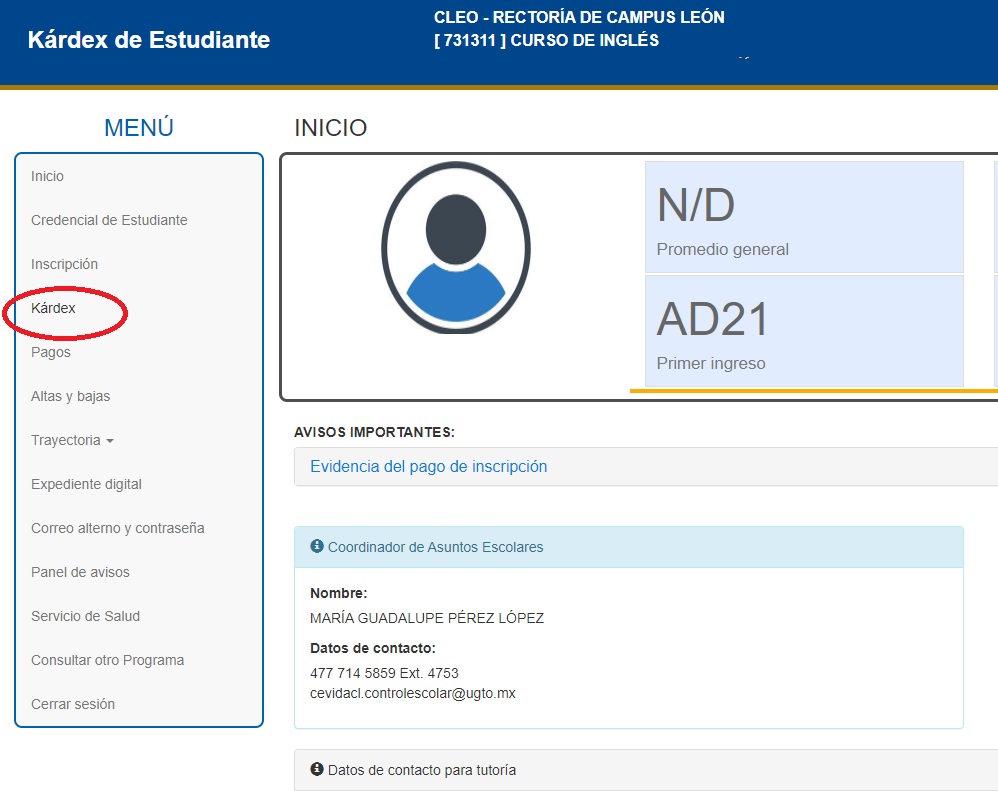Click the info icon beside Datos de contacto para tutoría
Viewport: 998px width, 791px height.
[x=316, y=769]
